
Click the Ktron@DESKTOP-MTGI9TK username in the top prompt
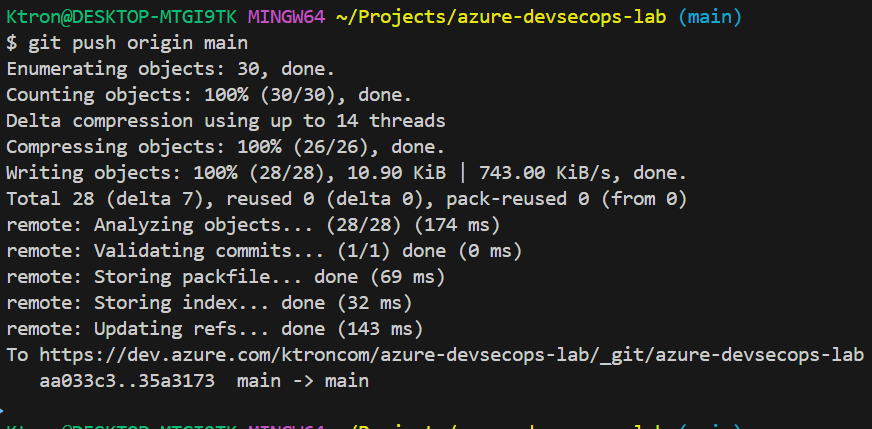click(123, 17)
